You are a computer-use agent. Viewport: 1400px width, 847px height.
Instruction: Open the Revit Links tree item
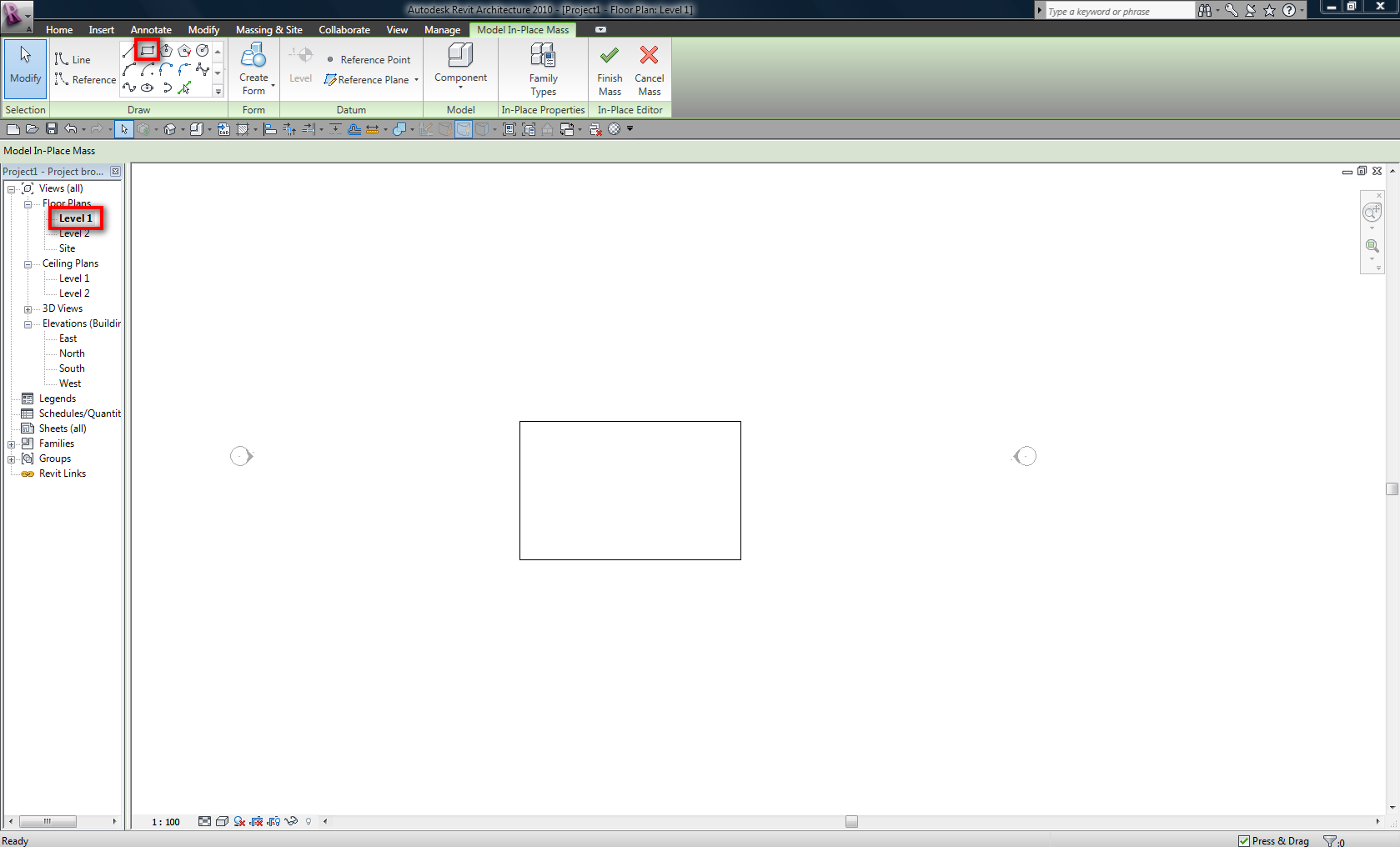pos(63,474)
